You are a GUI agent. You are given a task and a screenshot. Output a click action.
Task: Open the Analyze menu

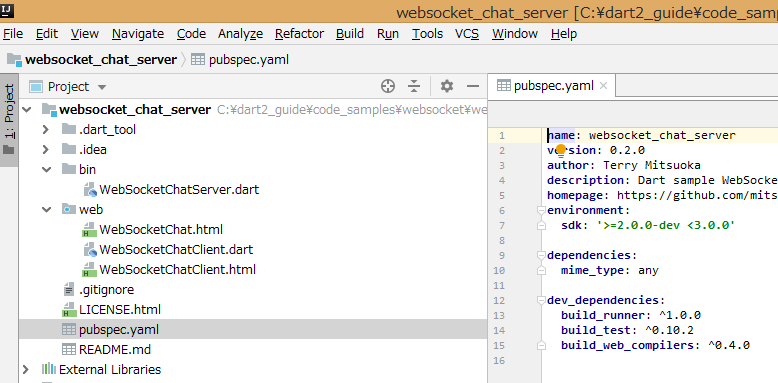(x=240, y=34)
